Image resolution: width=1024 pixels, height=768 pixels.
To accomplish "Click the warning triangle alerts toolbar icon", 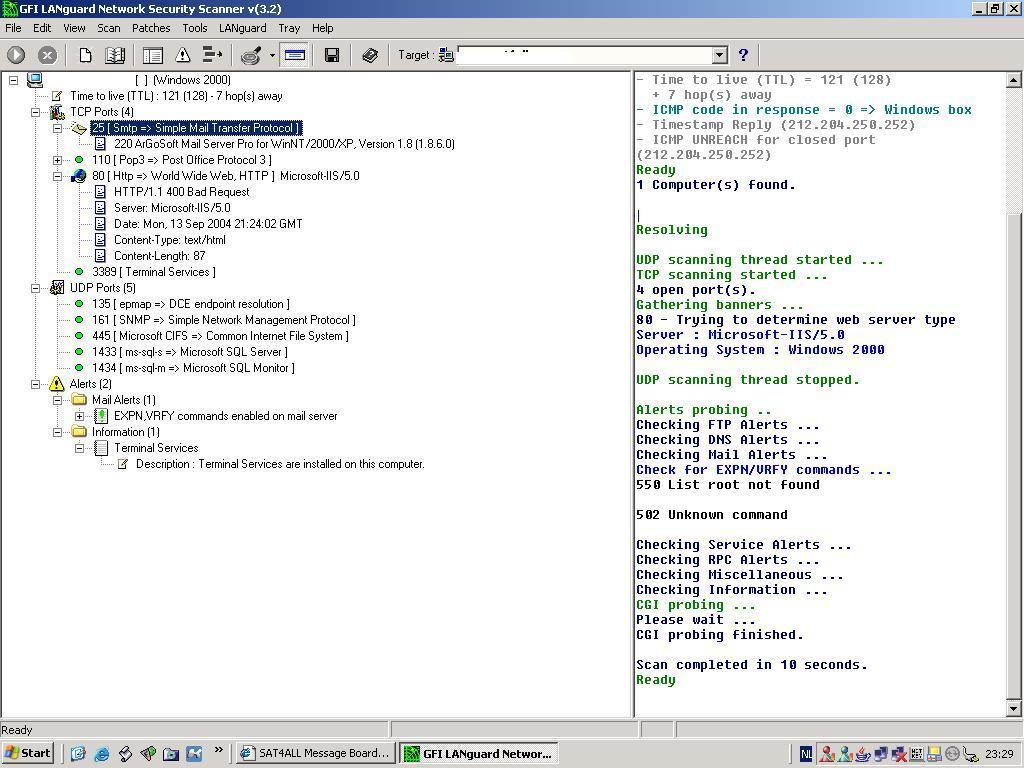I will [183, 56].
